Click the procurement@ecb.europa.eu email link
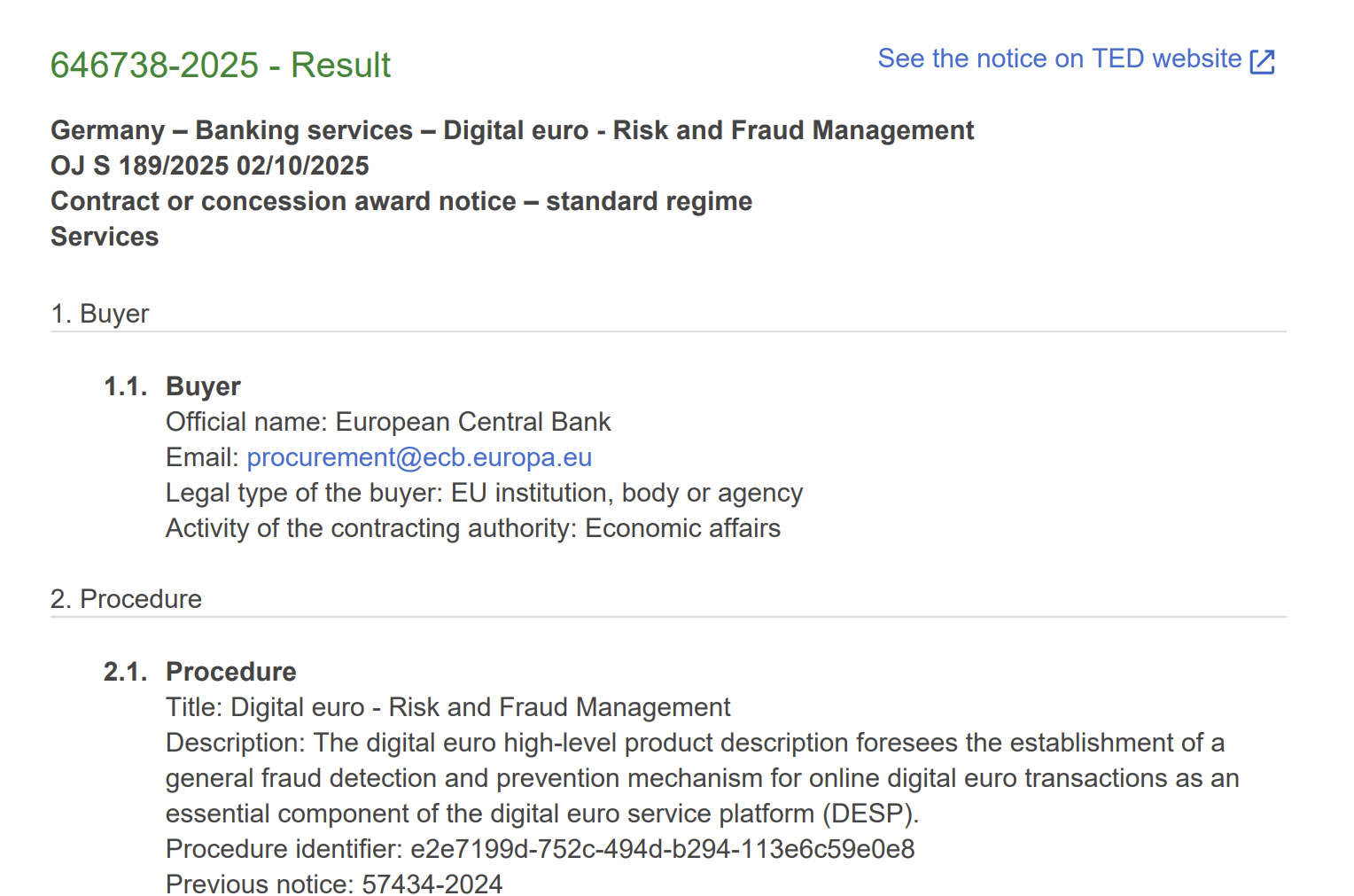Screen dimensions: 1354x896 click(x=419, y=457)
